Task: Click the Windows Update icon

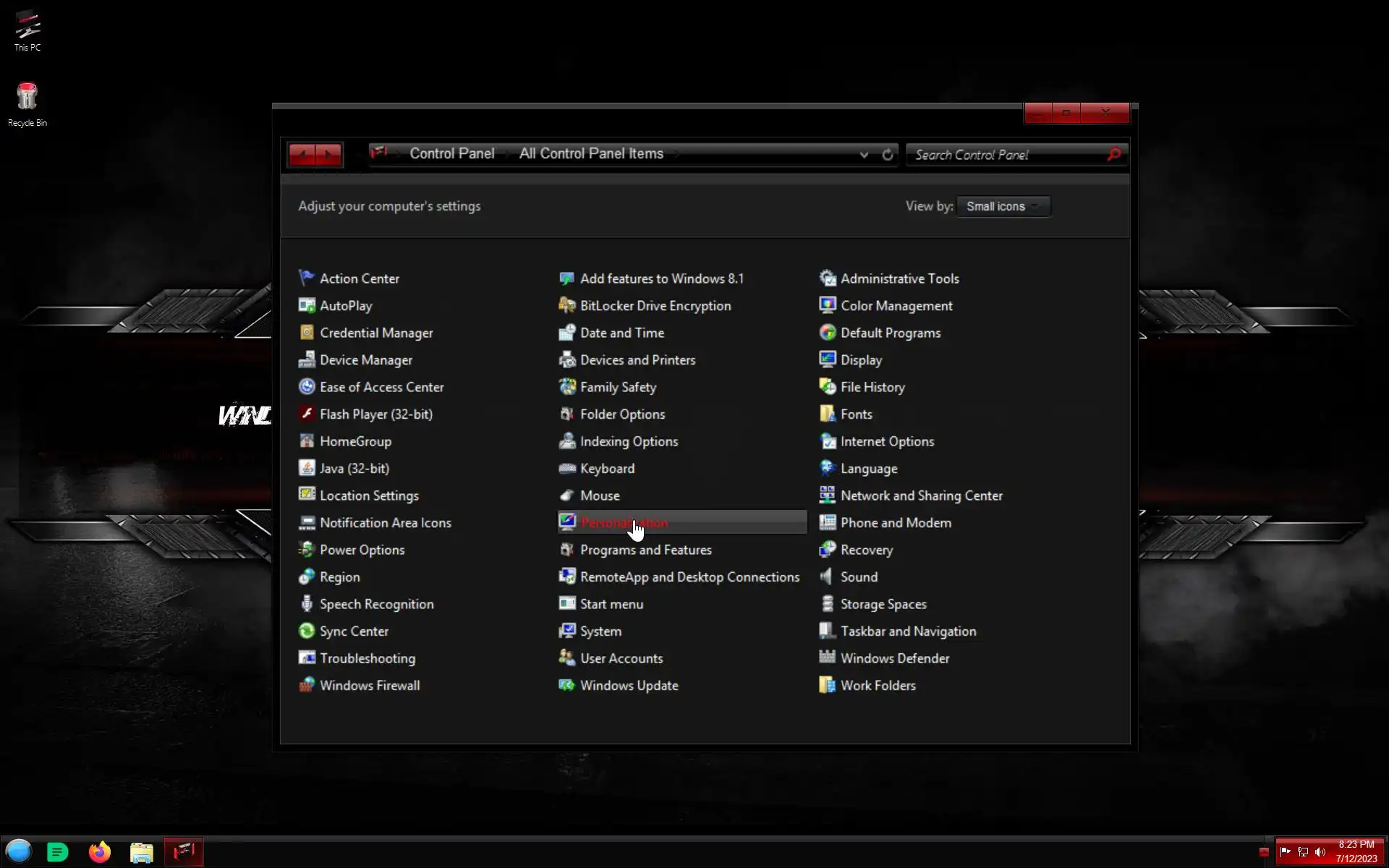Action: tap(566, 685)
